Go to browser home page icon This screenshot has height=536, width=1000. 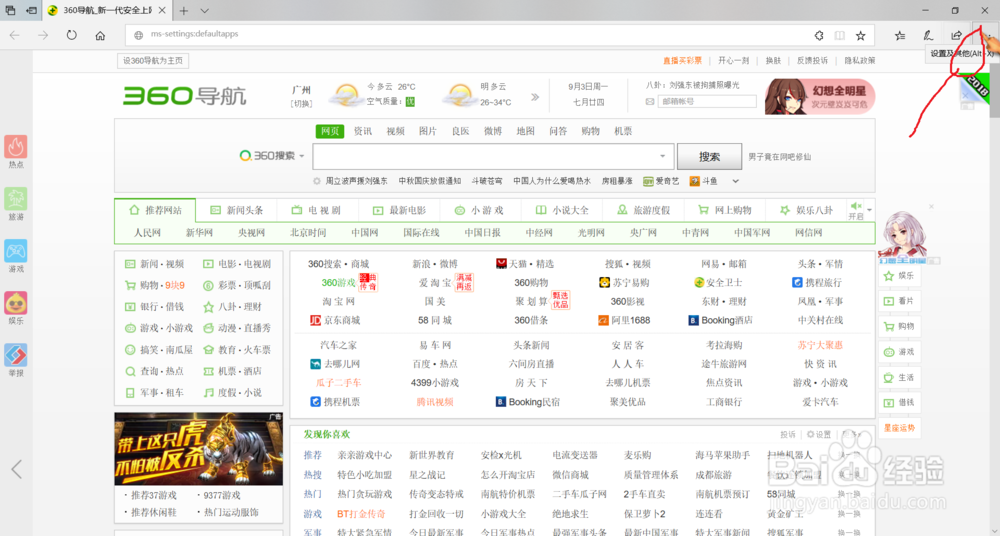pyautogui.click(x=100, y=36)
